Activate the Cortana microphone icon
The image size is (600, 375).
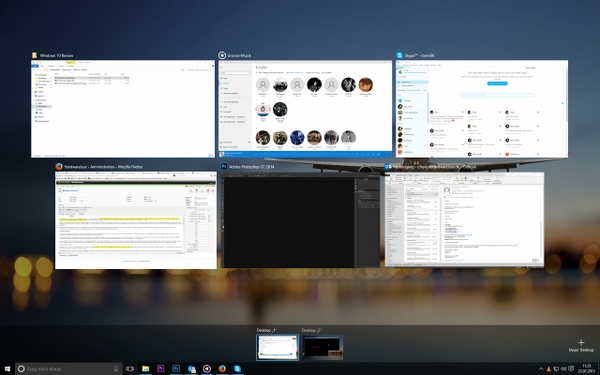coord(116,369)
